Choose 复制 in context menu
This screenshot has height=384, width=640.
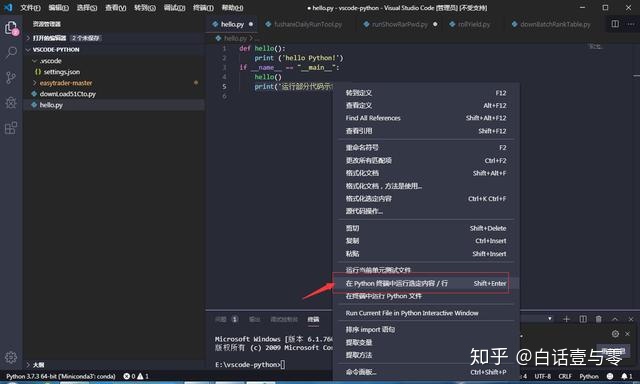coord(426,241)
